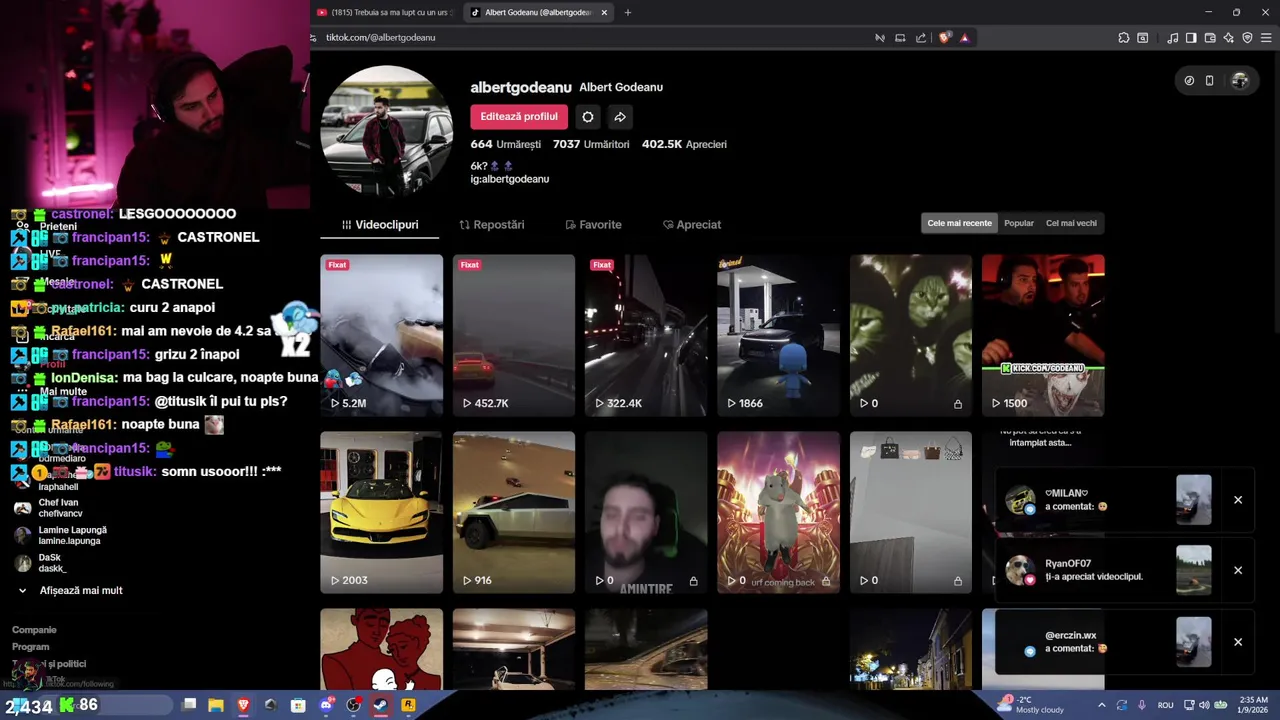Open Microsoft Store from taskbar
This screenshot has width=1280, height=720.
pyautogui.click(x=298, y=705)
